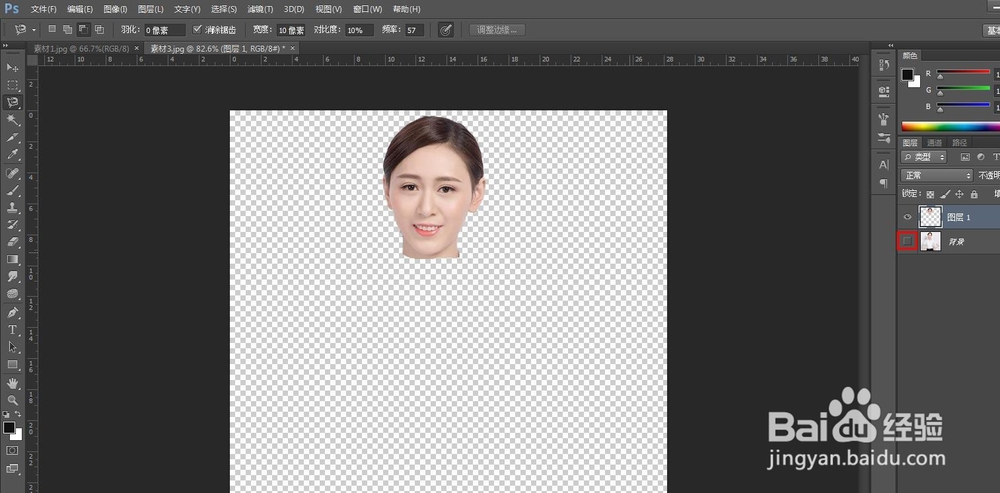
Task: Select the Sponge tool
Action: [12, 294]
